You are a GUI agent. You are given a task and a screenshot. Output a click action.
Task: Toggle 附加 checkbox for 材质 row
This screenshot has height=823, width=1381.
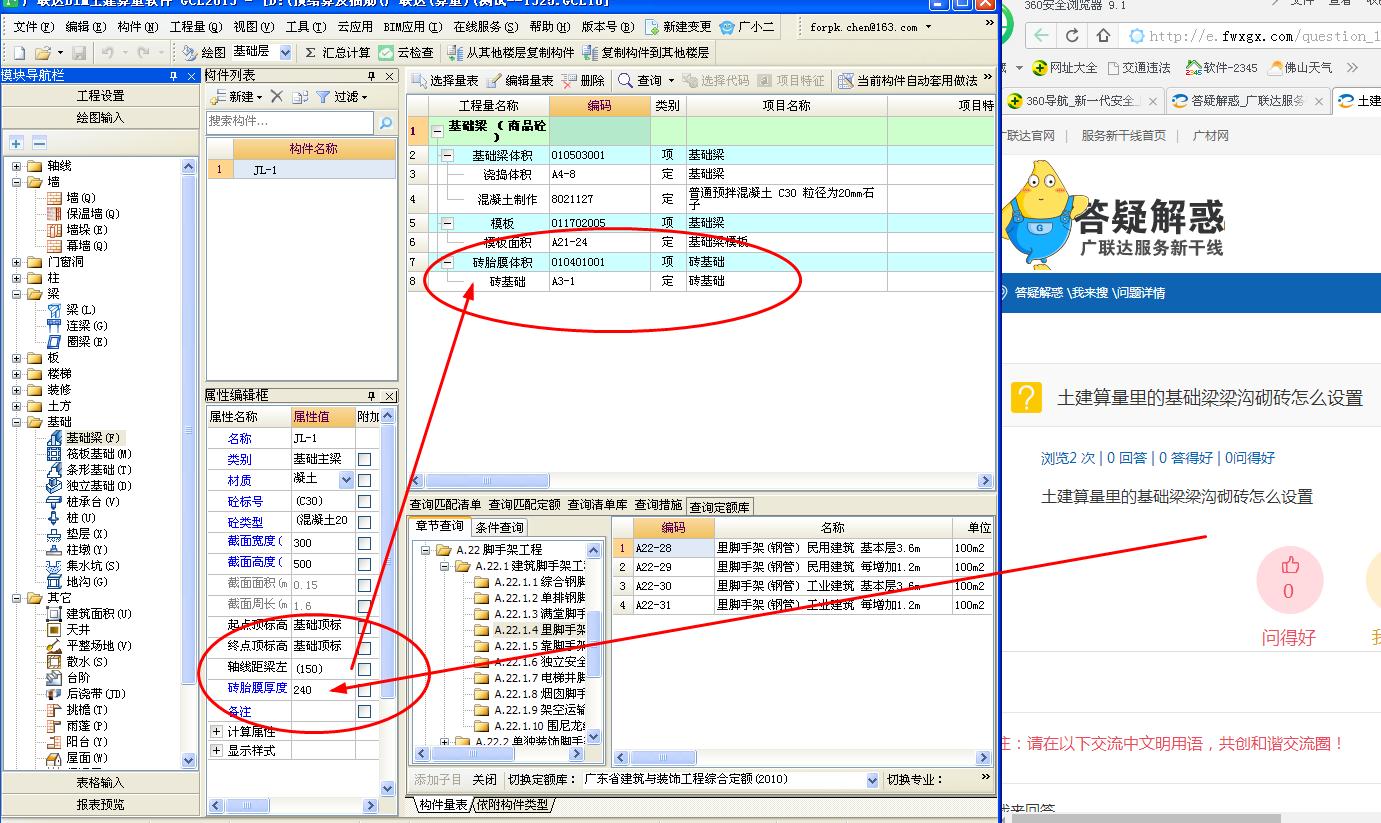(x=365, y=480)
